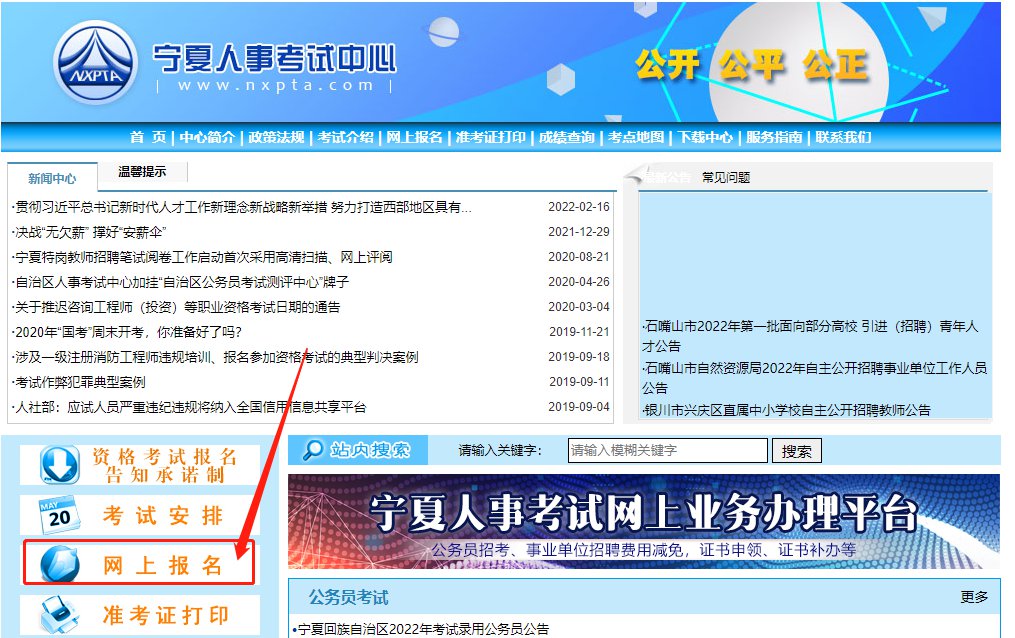The height and width of the screenshot is (638, 1015).
Task: Click the calendar icon beside 考试安排
Action: point(59,515)
